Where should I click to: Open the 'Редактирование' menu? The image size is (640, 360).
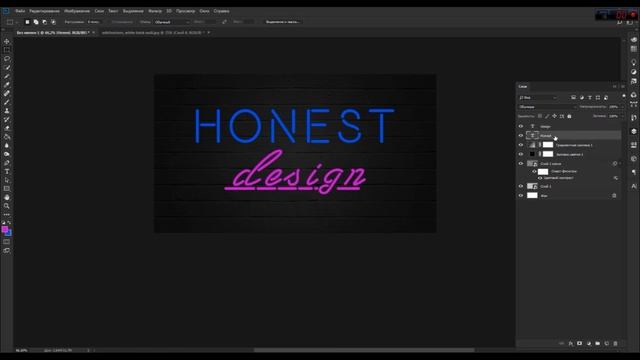[44, 11]
